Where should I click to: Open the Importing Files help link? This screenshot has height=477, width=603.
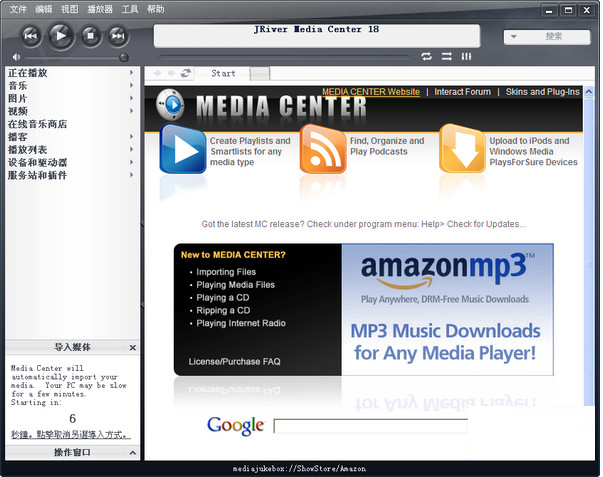(x=226, y=272)
